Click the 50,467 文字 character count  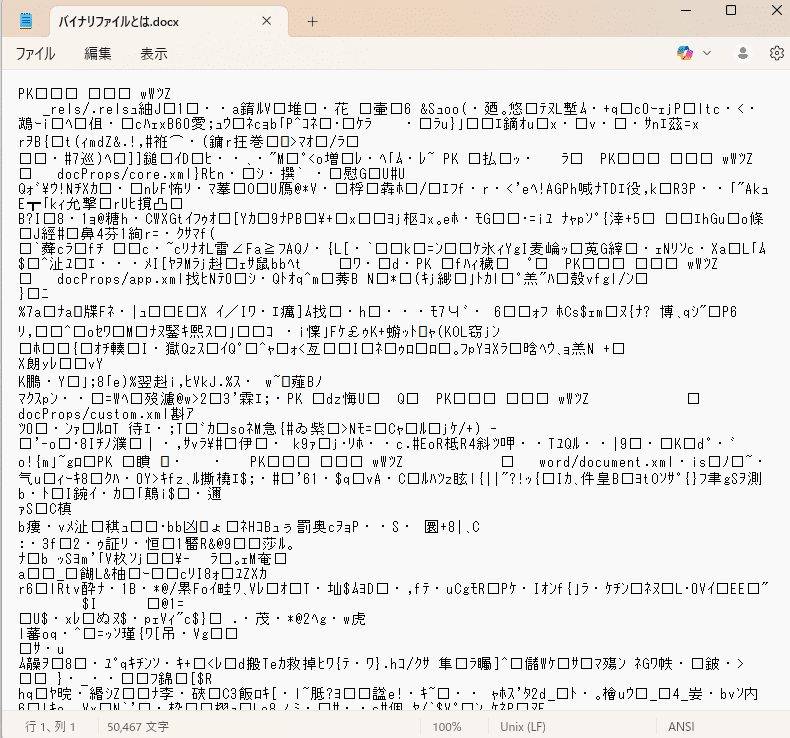point(138,726)
